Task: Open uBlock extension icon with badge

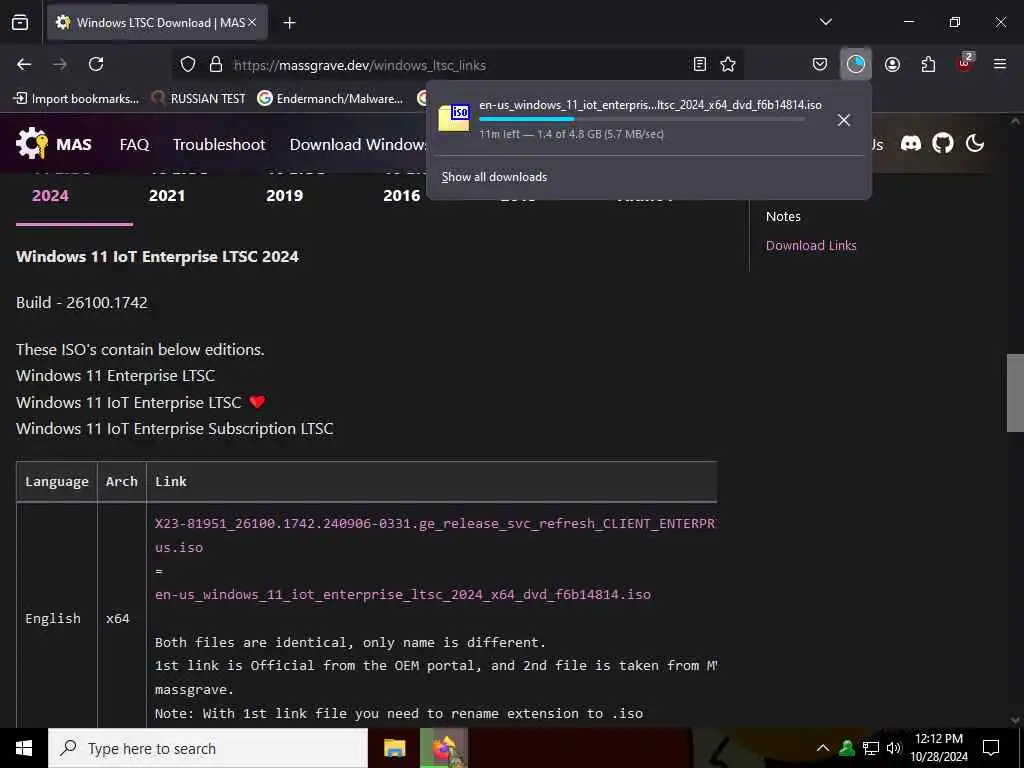Action: (965, 63)
